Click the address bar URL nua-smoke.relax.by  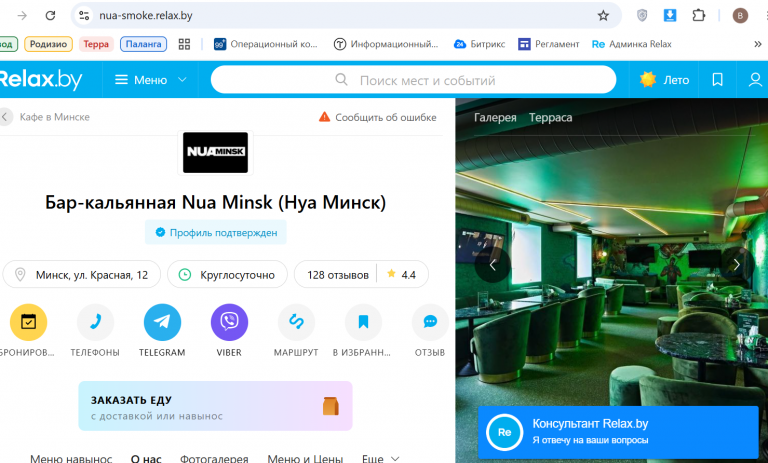coord(145,16)
